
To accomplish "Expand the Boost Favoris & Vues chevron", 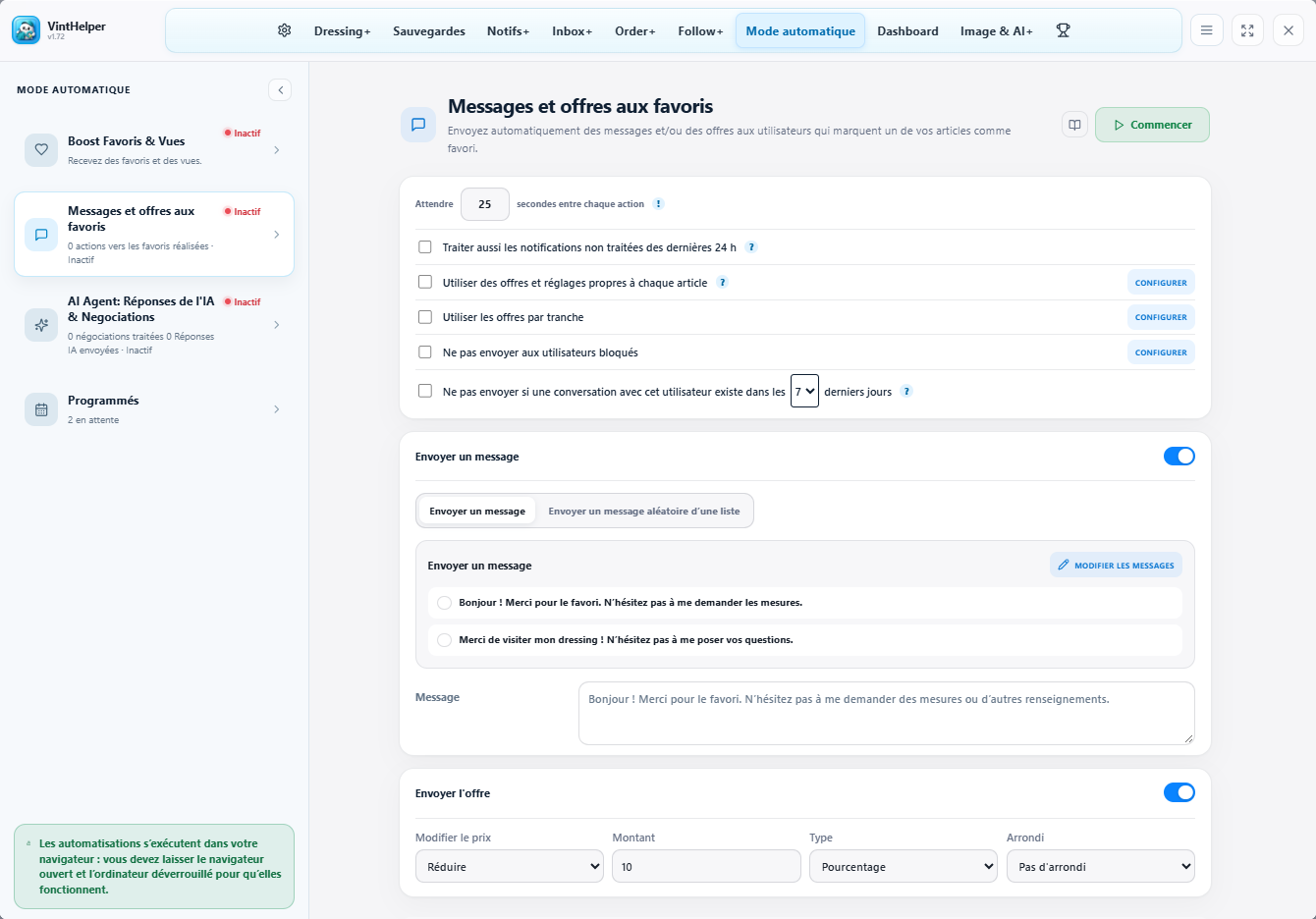I will (x=277, y=150).
